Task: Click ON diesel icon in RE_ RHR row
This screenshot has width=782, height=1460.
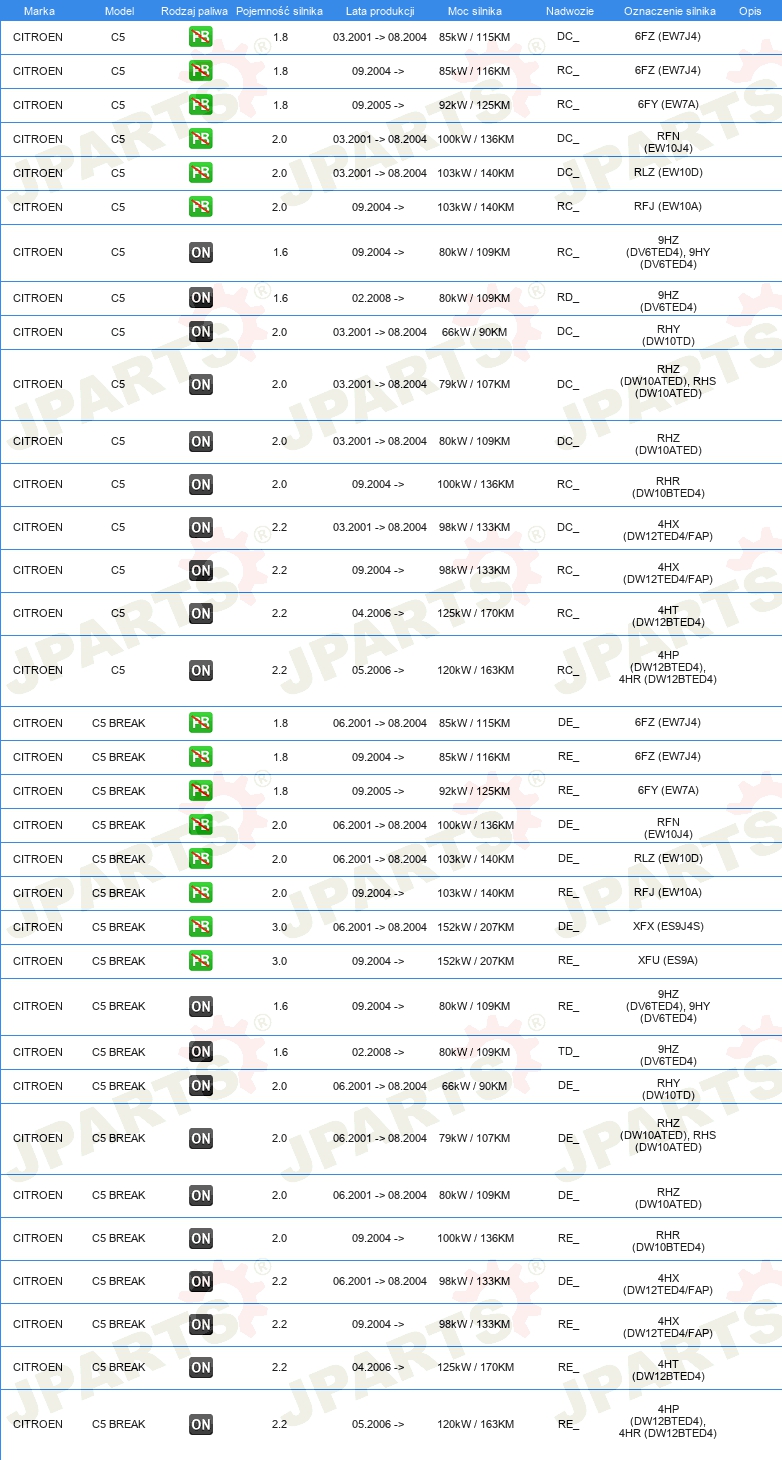Action: click(x=201, y=1238)
